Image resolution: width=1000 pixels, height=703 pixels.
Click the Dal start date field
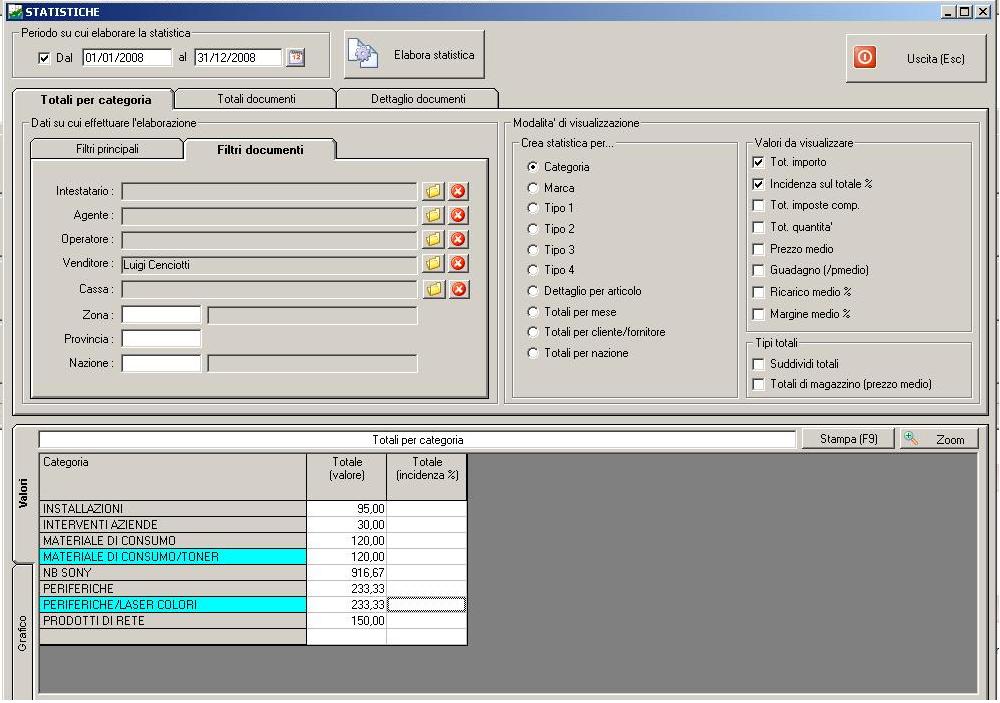tap(127, 57)
